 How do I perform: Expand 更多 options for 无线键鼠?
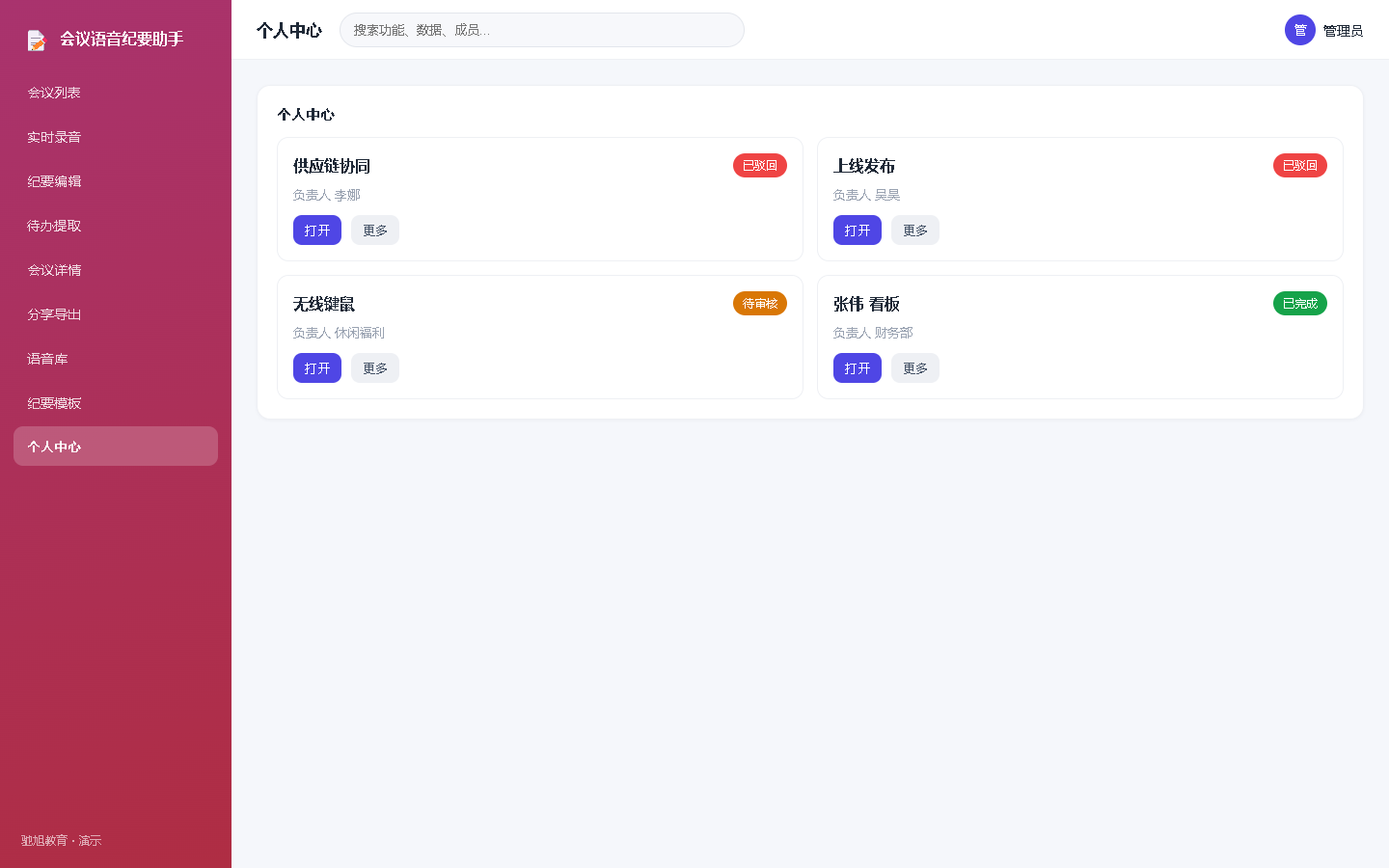[375, 368]
